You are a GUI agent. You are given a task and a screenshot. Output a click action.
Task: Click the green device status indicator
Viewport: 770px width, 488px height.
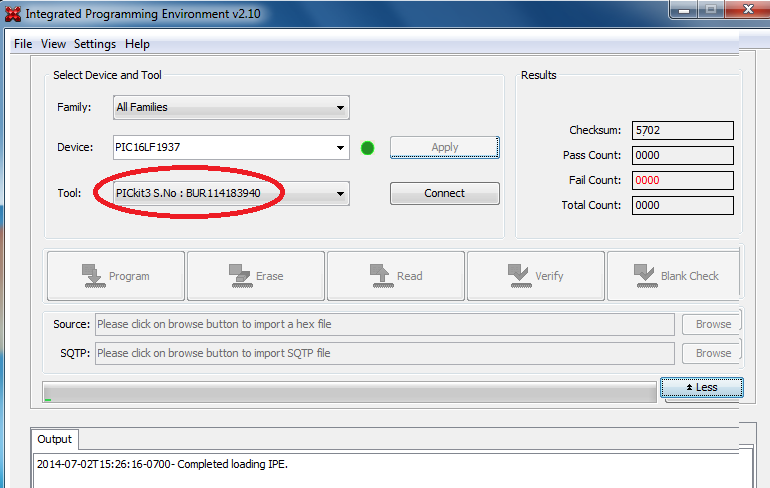click(x=367, y=148)
